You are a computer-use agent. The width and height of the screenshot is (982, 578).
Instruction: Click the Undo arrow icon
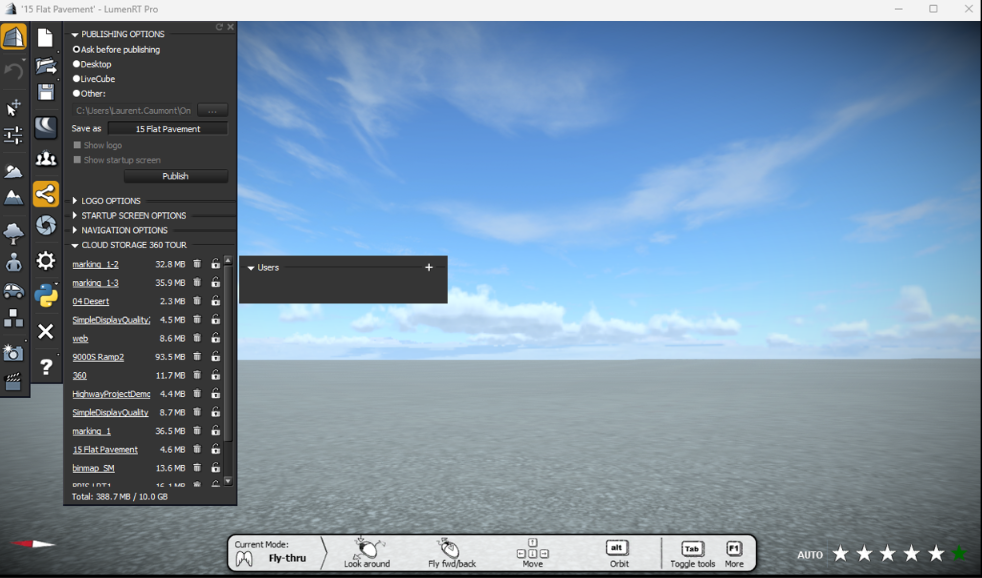tap(14, 70)
